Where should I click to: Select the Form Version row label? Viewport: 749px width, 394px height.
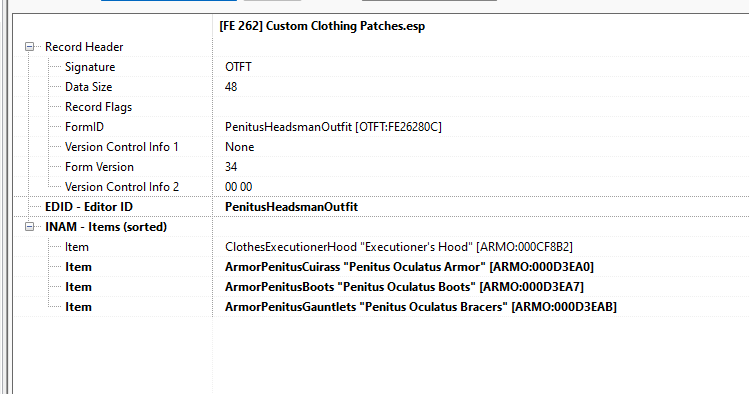(x=99, y=167)
